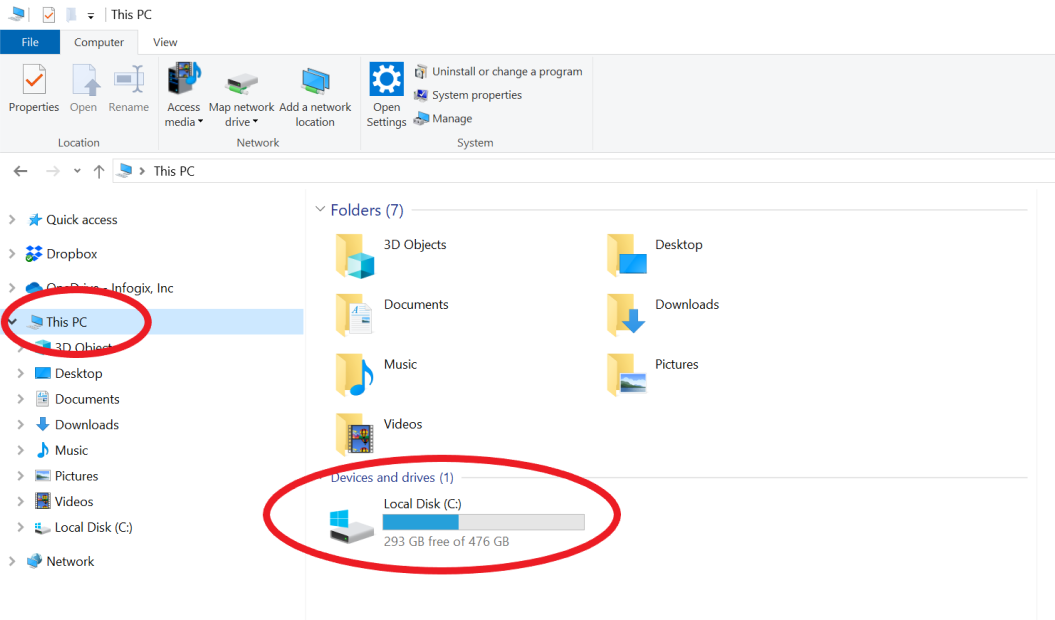Image resolution: width=1055 pixels, height=620 pixels.
Task: Open System properties
Action: pyautogui.click(x=475, y=95)
